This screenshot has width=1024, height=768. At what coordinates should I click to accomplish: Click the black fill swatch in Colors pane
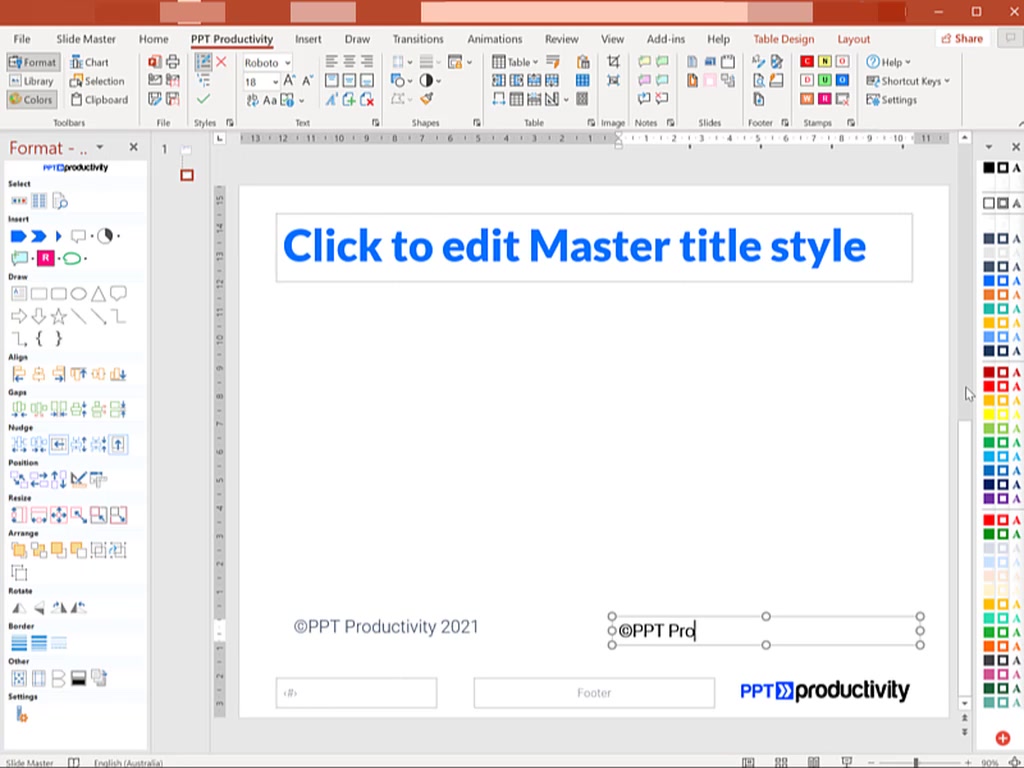[989, 168]
